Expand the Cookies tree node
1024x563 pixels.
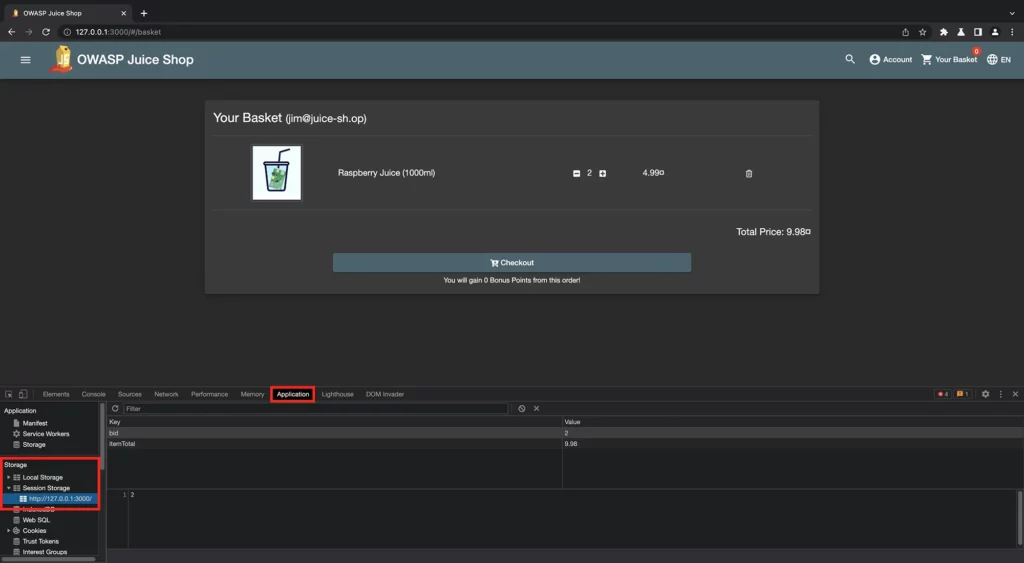coord(9,531)
